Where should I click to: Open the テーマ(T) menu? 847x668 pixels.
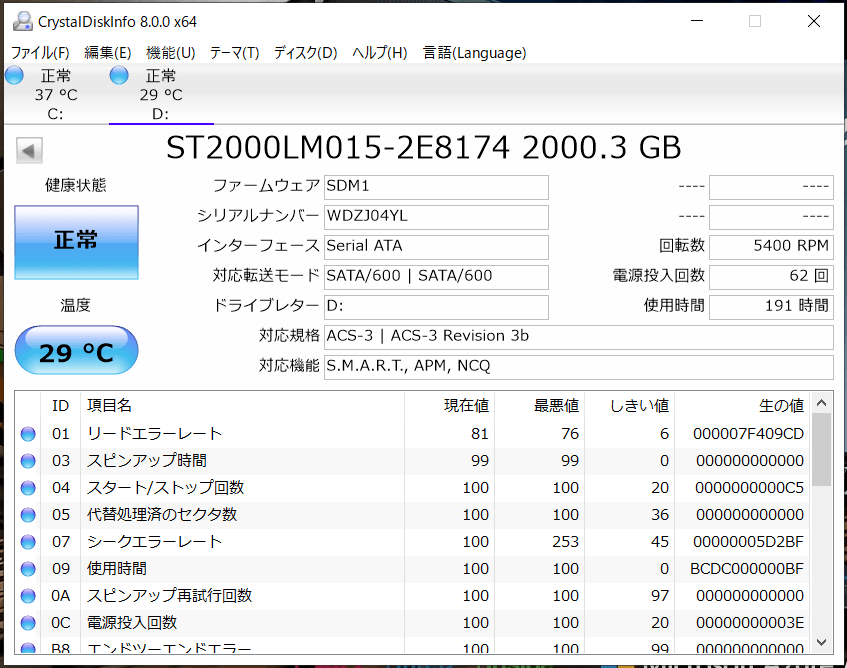[x=234, y=53]
